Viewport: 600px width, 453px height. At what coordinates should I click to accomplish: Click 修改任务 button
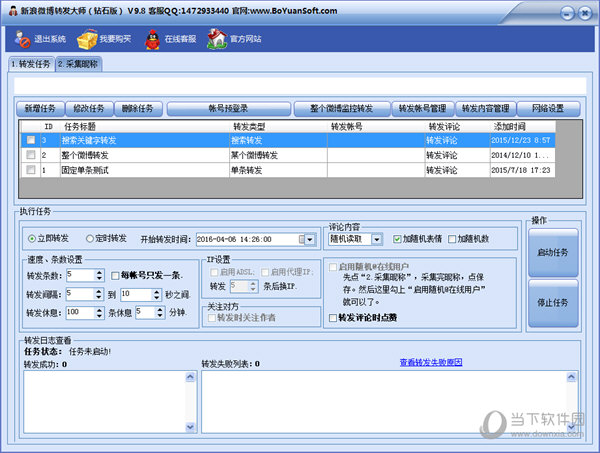coord(89,109)
